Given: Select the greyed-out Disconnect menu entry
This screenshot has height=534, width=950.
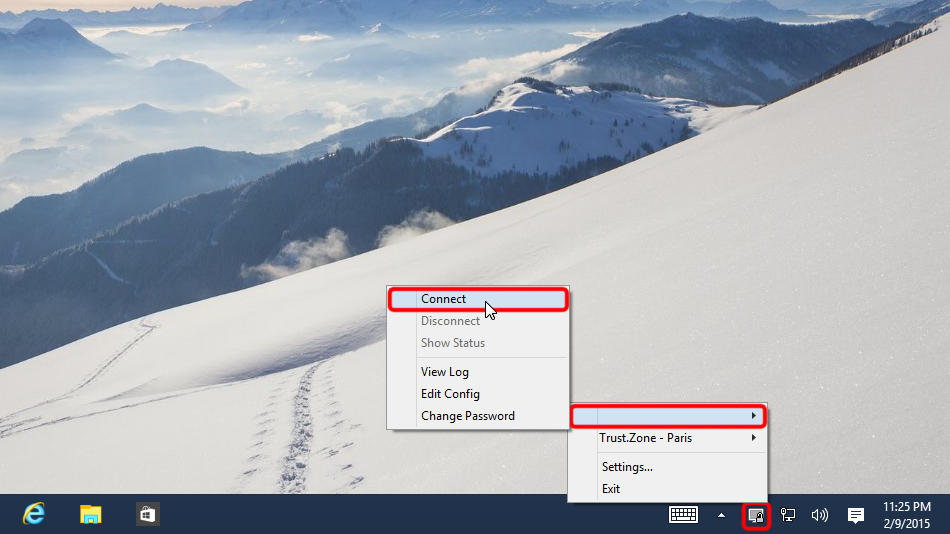Looking at the screenshot, I should click(450, 321).
